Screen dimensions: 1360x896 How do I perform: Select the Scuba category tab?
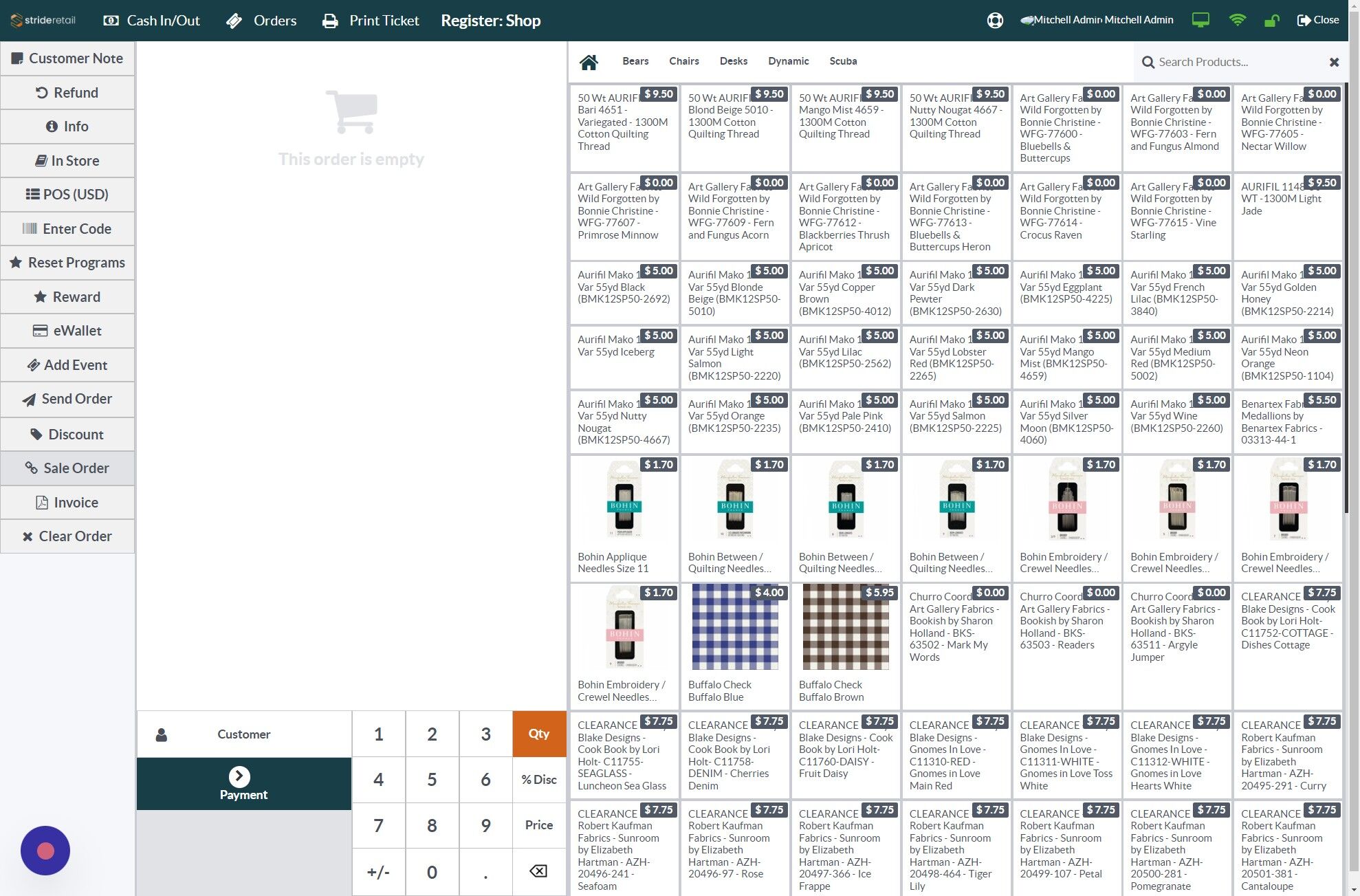[x=843, y=61]
